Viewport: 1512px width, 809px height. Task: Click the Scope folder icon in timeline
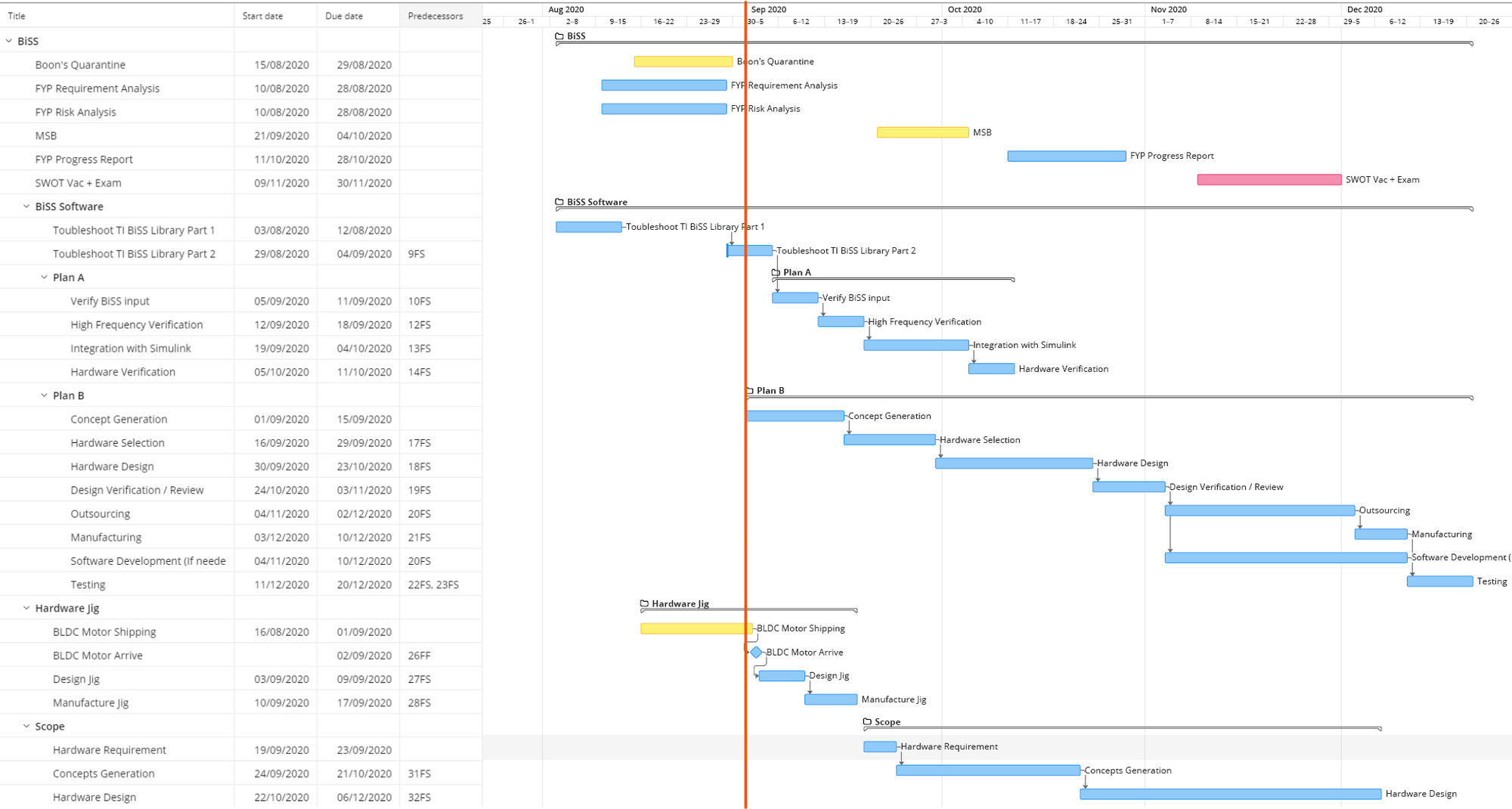point(867,722)
